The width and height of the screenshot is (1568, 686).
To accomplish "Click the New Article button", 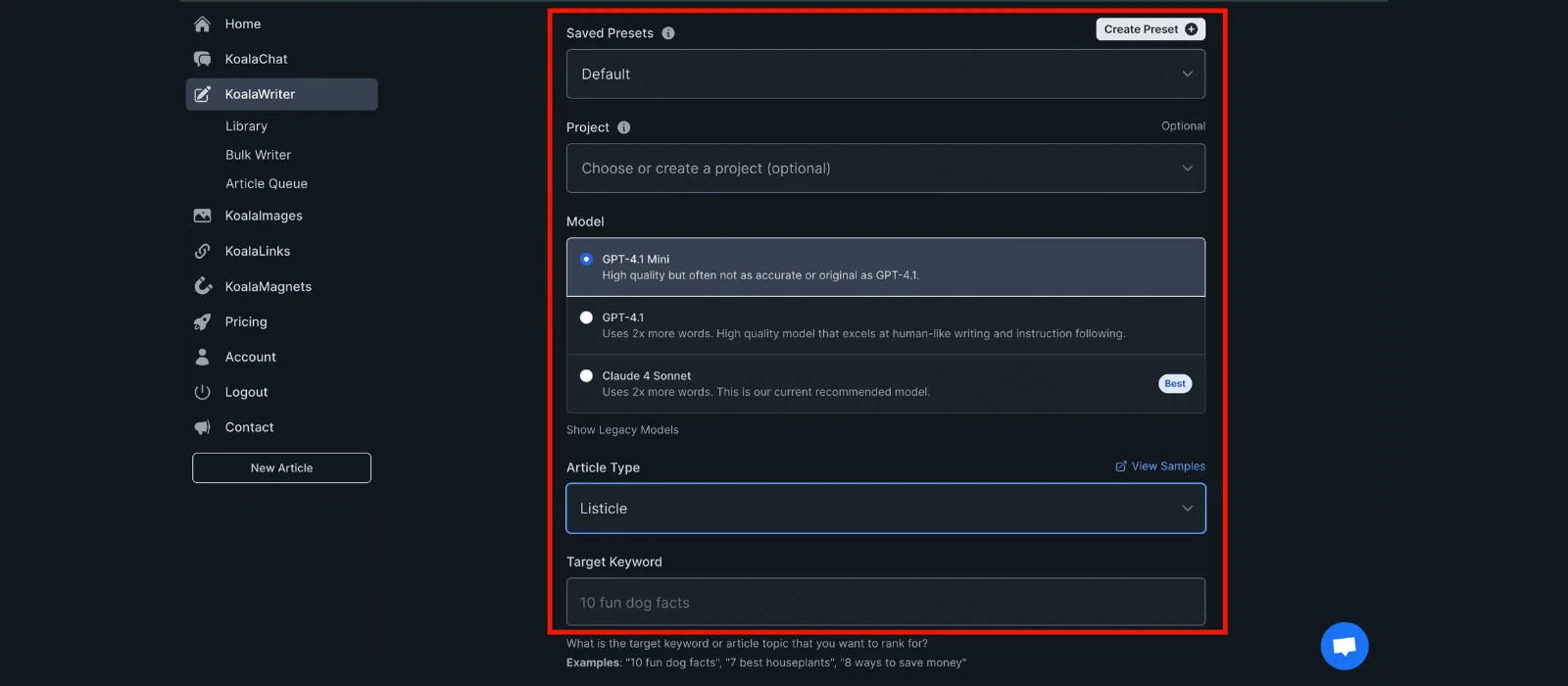I will (x=281, y=467).
